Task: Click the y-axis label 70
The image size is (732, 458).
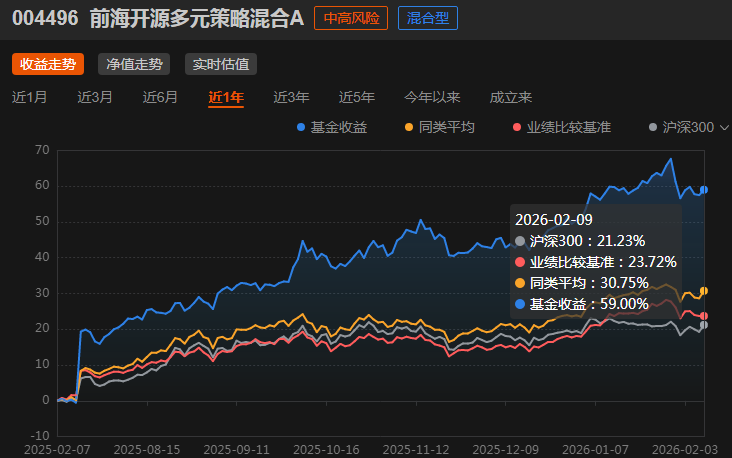Action: [42, 150]
